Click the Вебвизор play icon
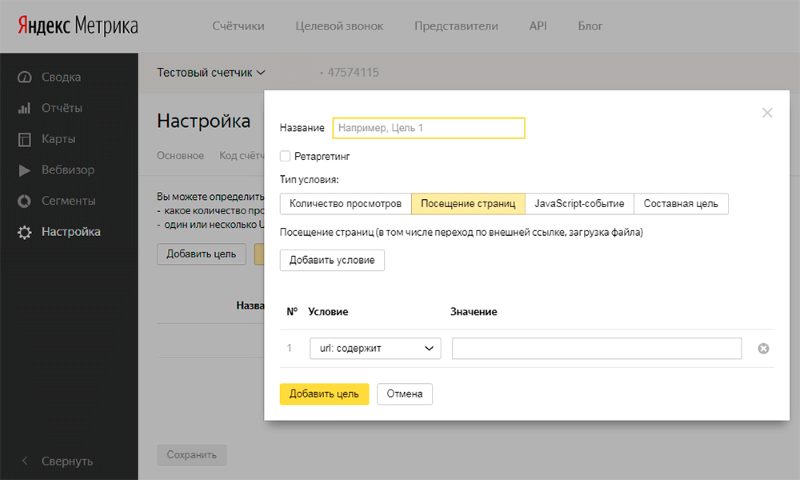The height and width of the screenshot is (480, 800). 24,170
